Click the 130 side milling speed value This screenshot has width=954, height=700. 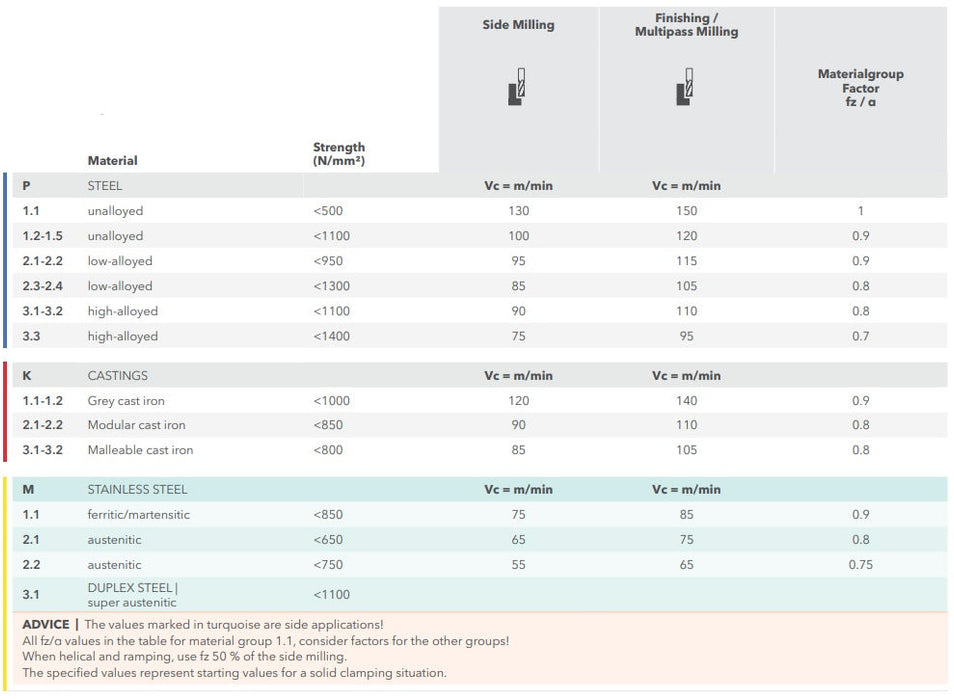518,211
